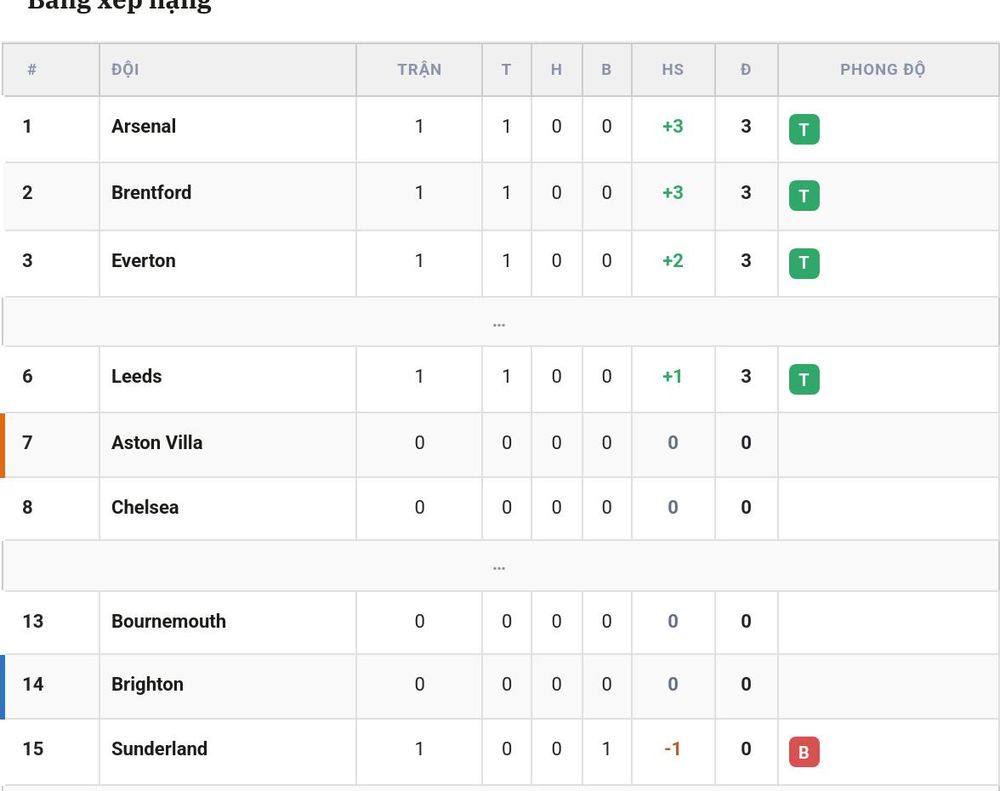The height and width of the screenshot is (791, 1000).
Task: Expand hidden rows between Chelsea and Bournemouth
Action: [499, 566]
